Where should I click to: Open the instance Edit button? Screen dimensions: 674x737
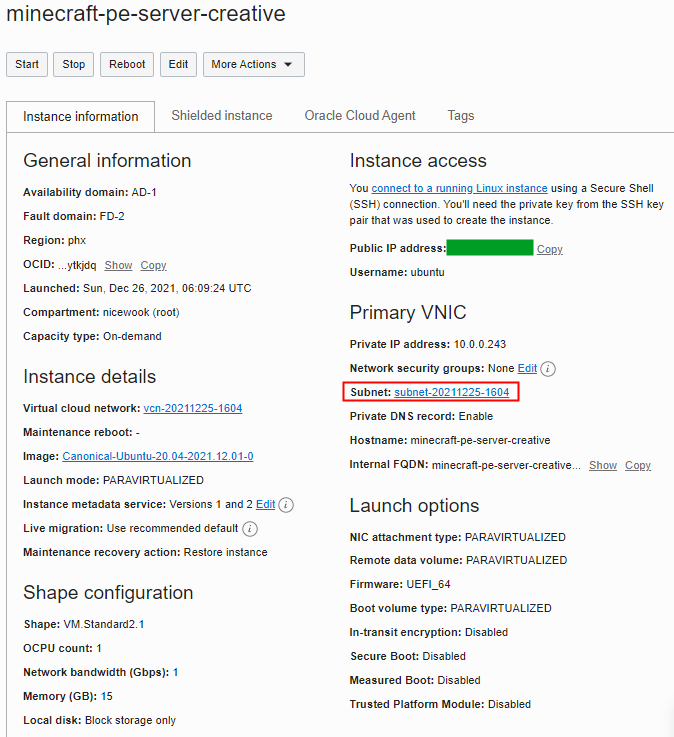178,64
